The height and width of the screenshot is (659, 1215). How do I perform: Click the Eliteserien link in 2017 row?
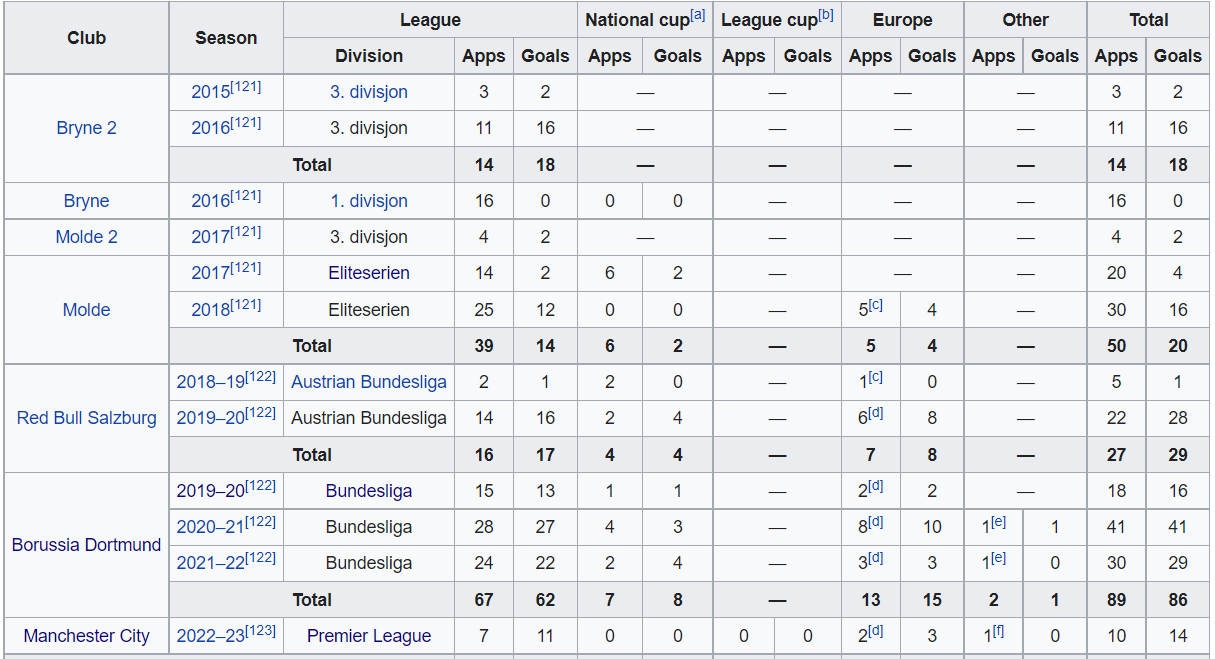(369, 273)
